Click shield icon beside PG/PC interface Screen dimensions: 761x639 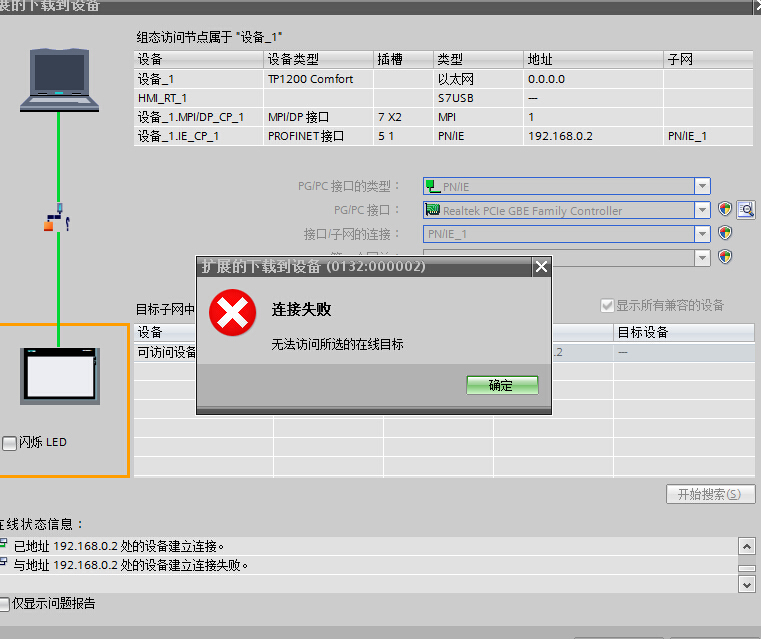click(725, 209)
